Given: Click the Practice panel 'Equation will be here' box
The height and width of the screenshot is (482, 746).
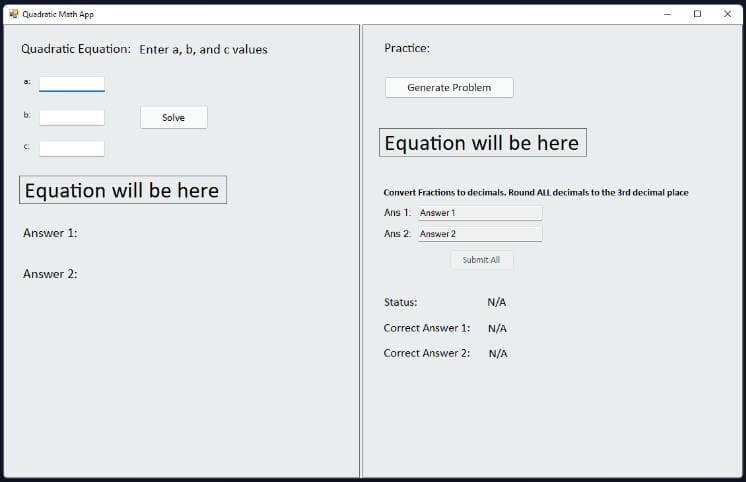Looking at the screenshot, I should 482,142.
